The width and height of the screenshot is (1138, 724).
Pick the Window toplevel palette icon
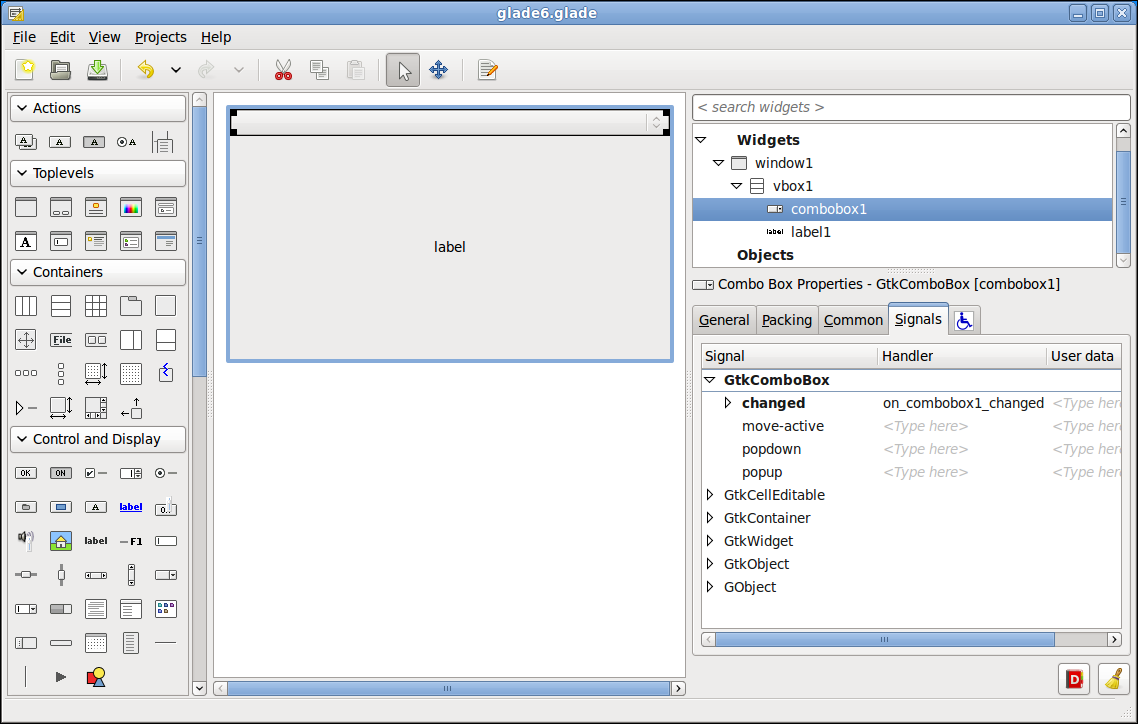[26, 207]
